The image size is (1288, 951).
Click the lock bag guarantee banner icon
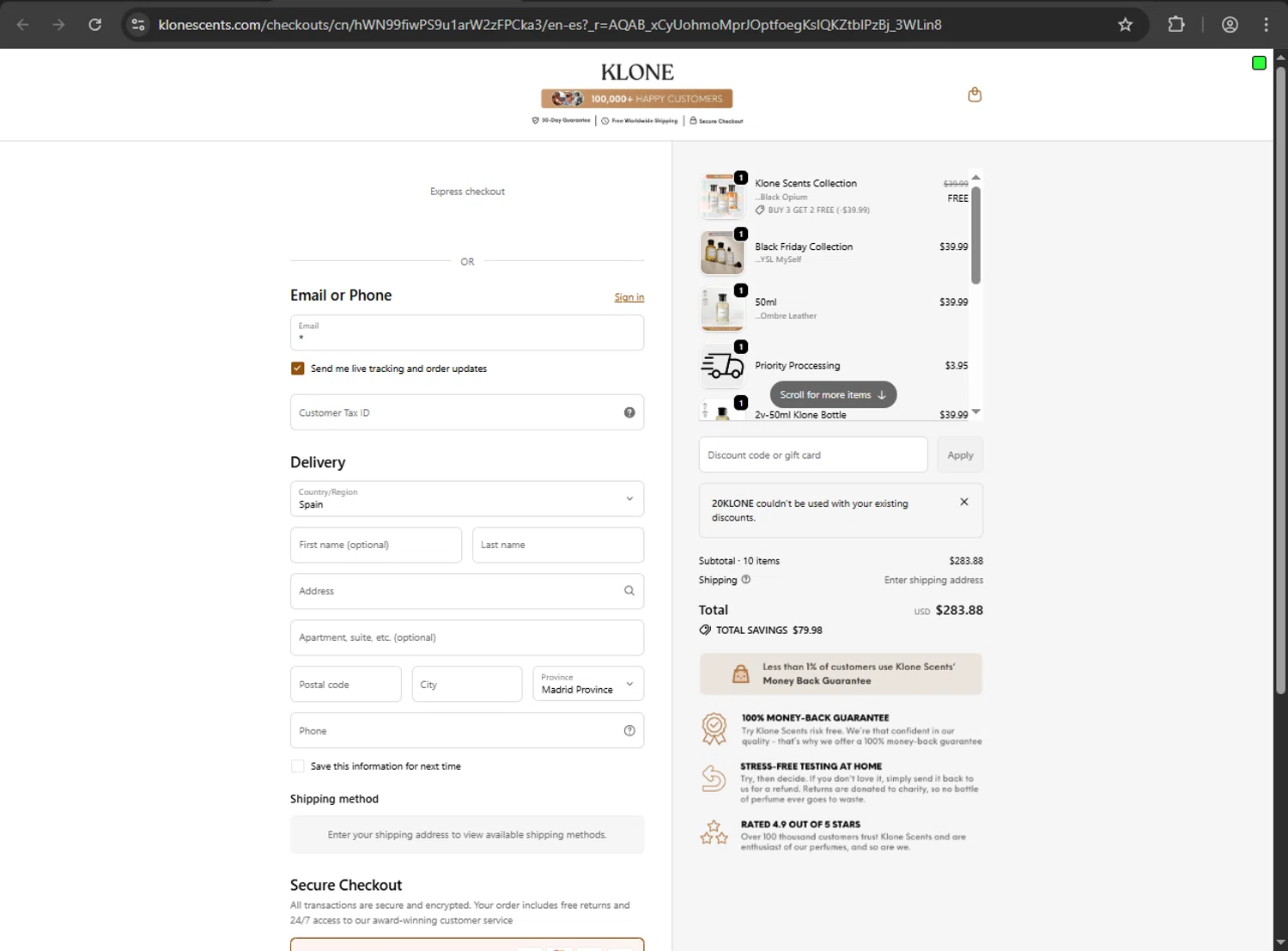pyautogui.click(x=740, y=674)
